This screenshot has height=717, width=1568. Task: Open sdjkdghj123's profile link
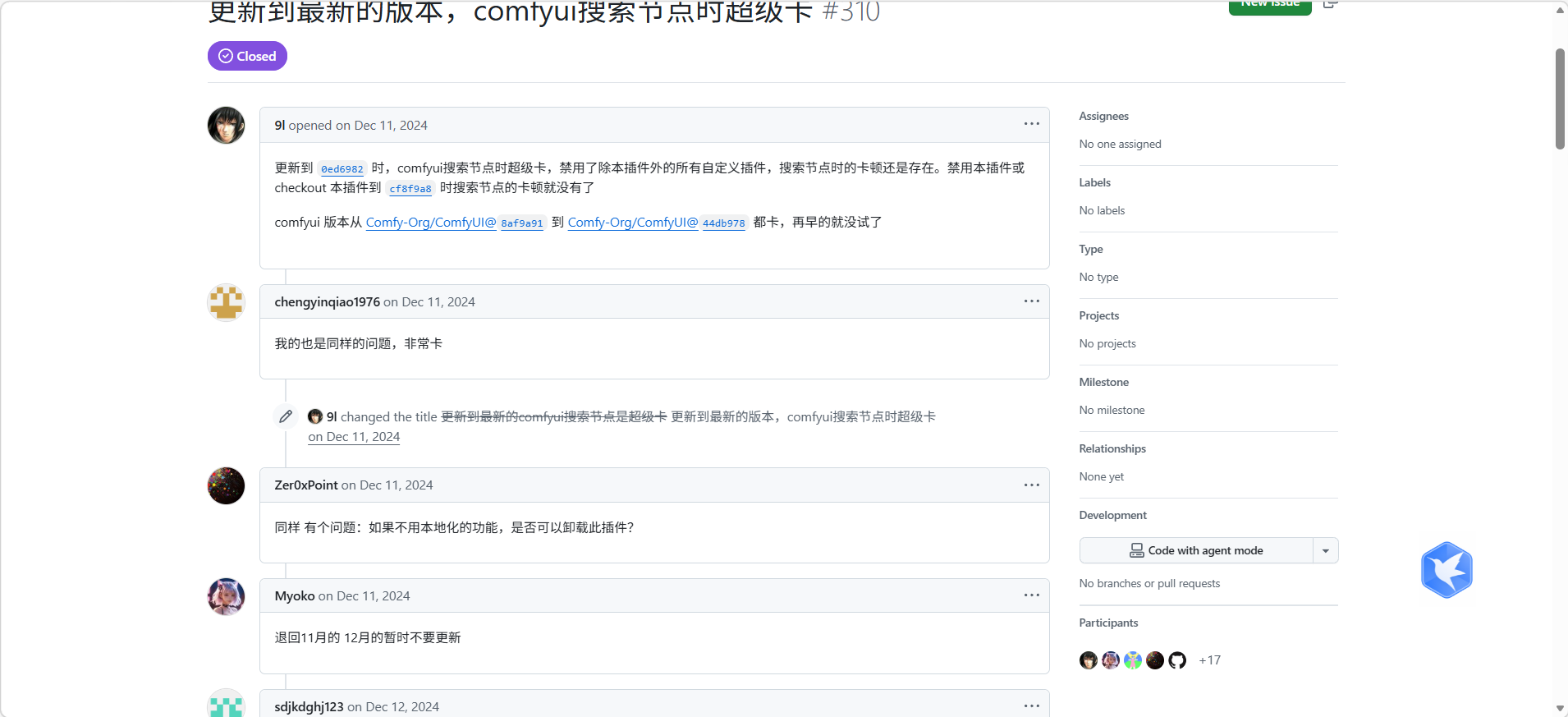click(x=309, y=706)
